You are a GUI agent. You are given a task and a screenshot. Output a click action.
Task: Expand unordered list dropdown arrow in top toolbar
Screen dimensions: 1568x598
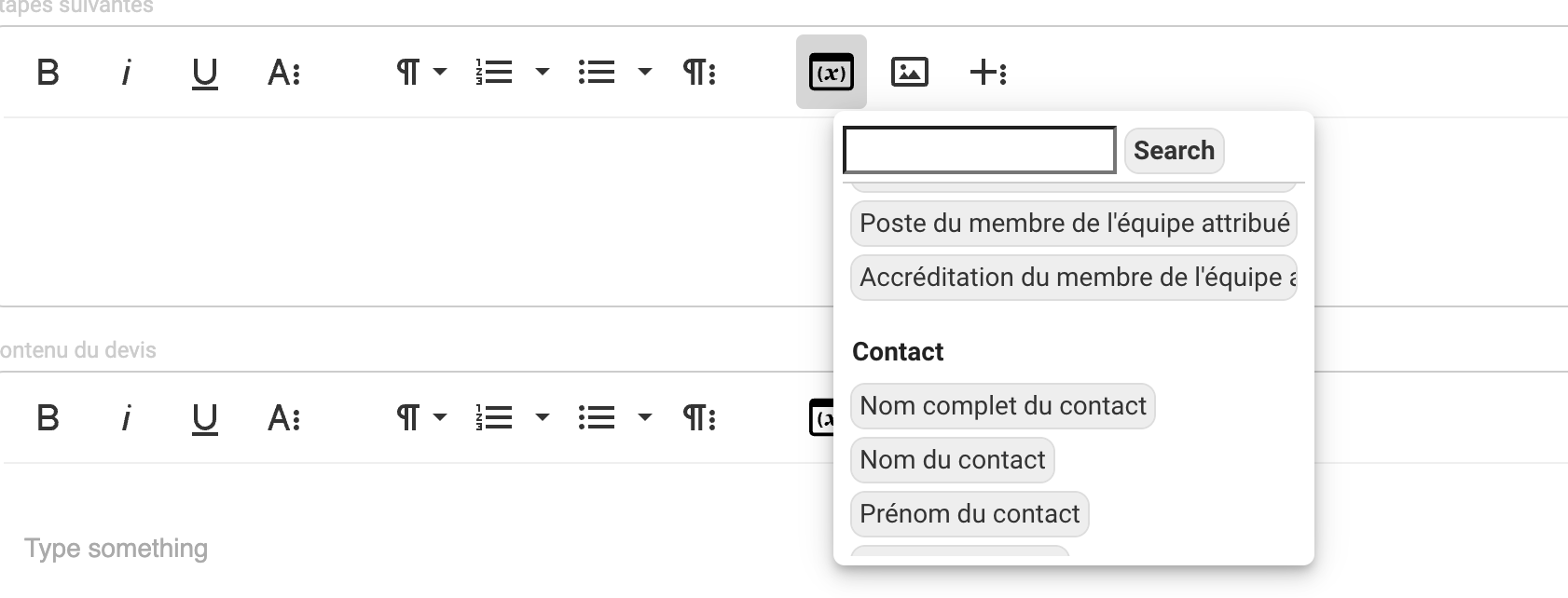(x=644, y=72)
